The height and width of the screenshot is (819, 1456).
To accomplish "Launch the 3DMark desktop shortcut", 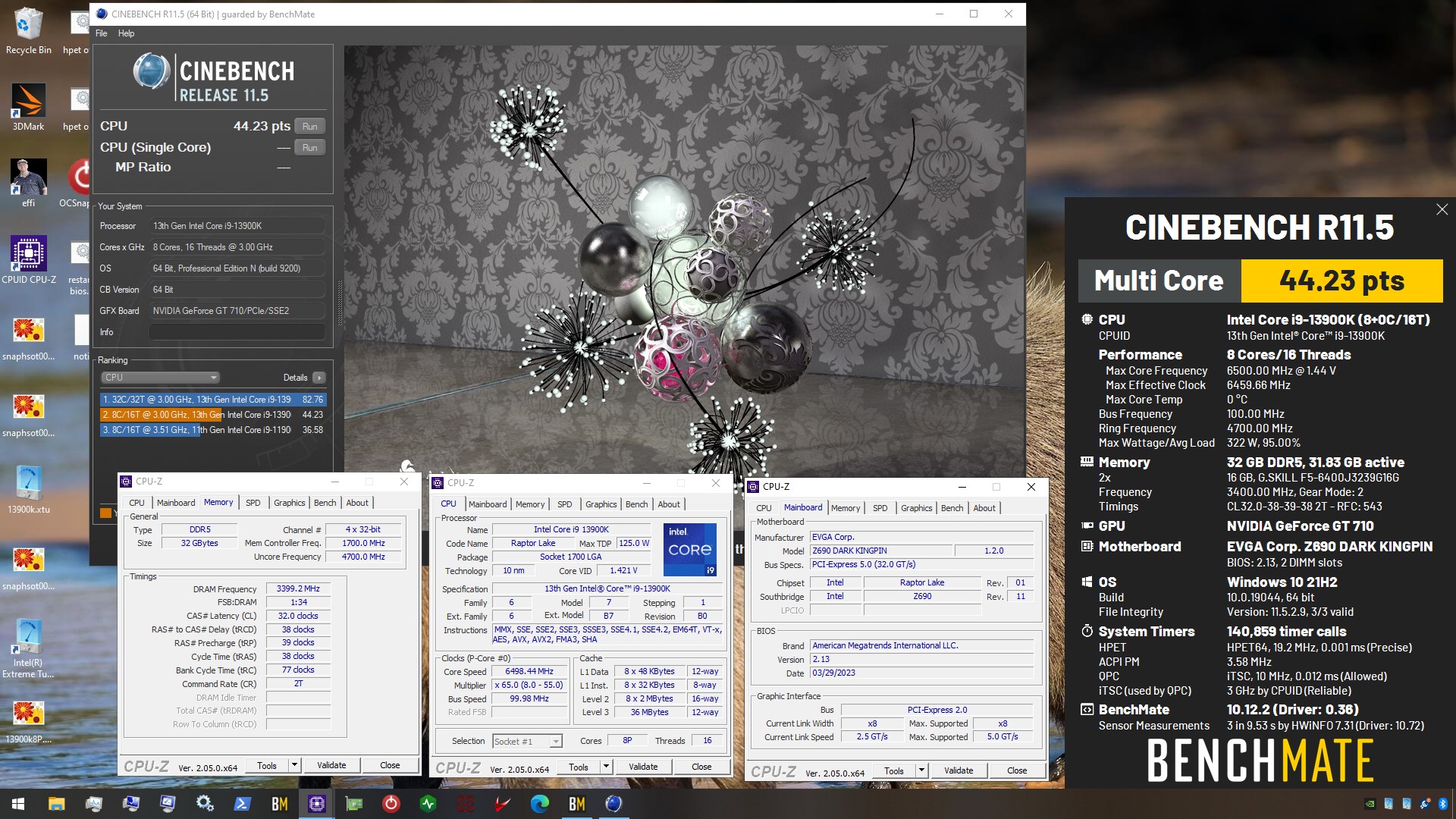I will click(28, 107).
